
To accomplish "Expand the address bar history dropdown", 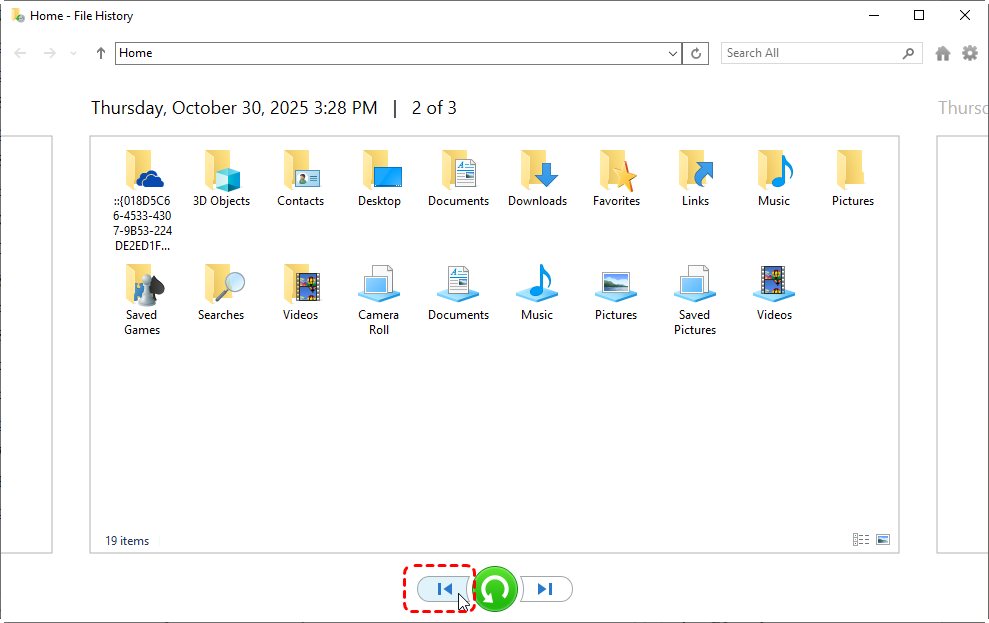I will (672, 53).
